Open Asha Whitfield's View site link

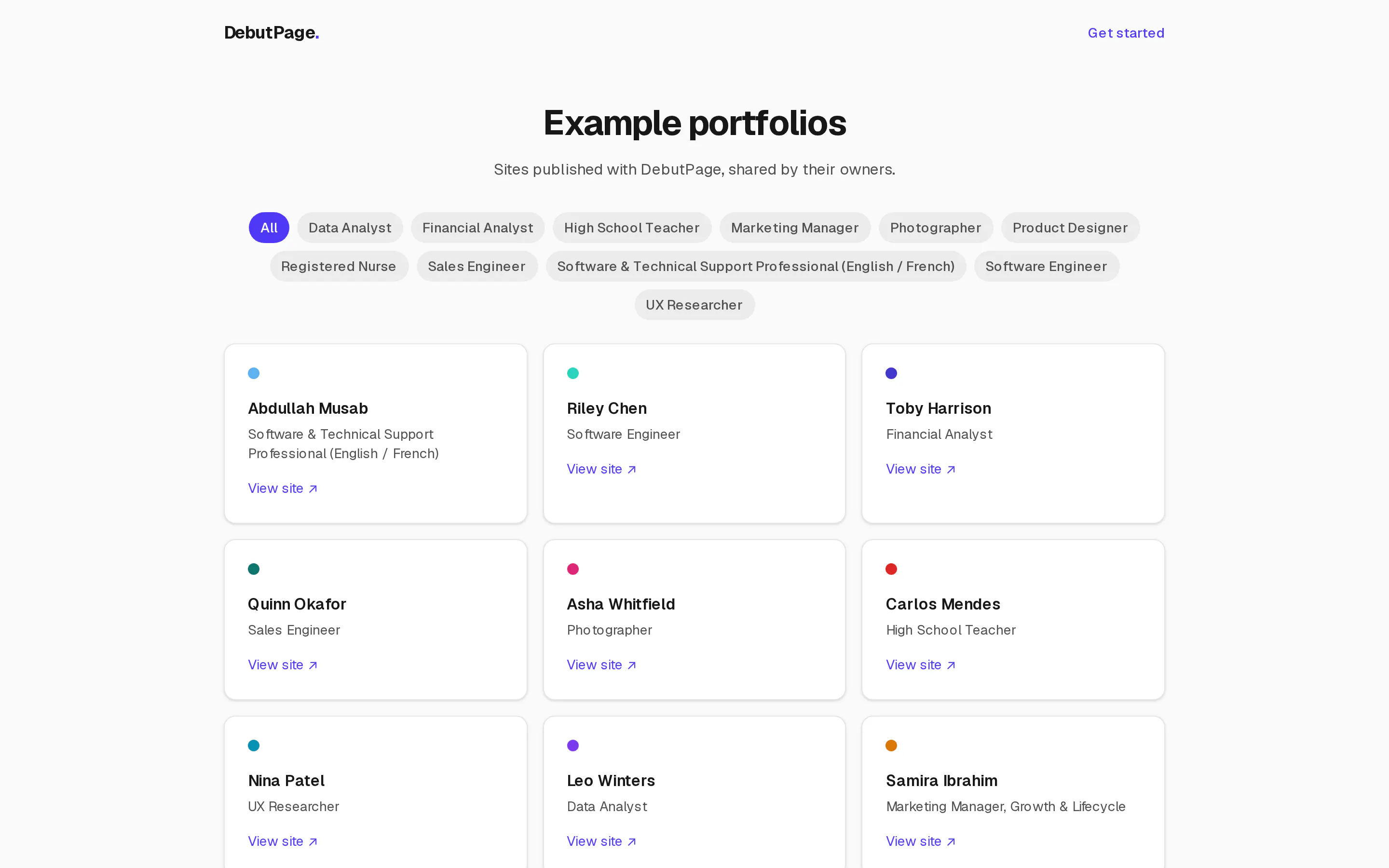(x=601, y=665)
